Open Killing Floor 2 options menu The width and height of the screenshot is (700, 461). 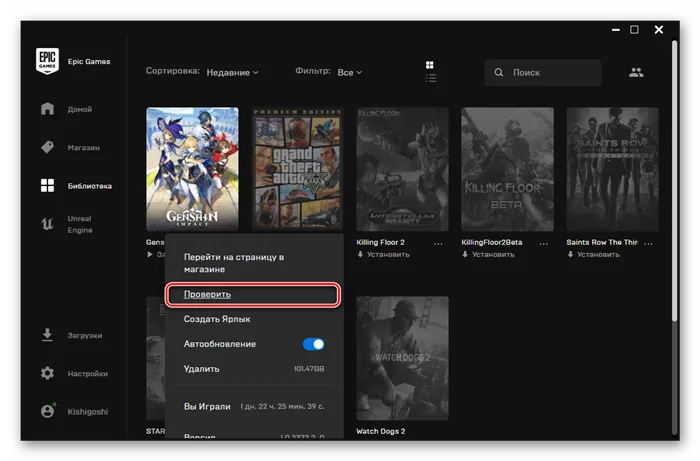[438, 243]
